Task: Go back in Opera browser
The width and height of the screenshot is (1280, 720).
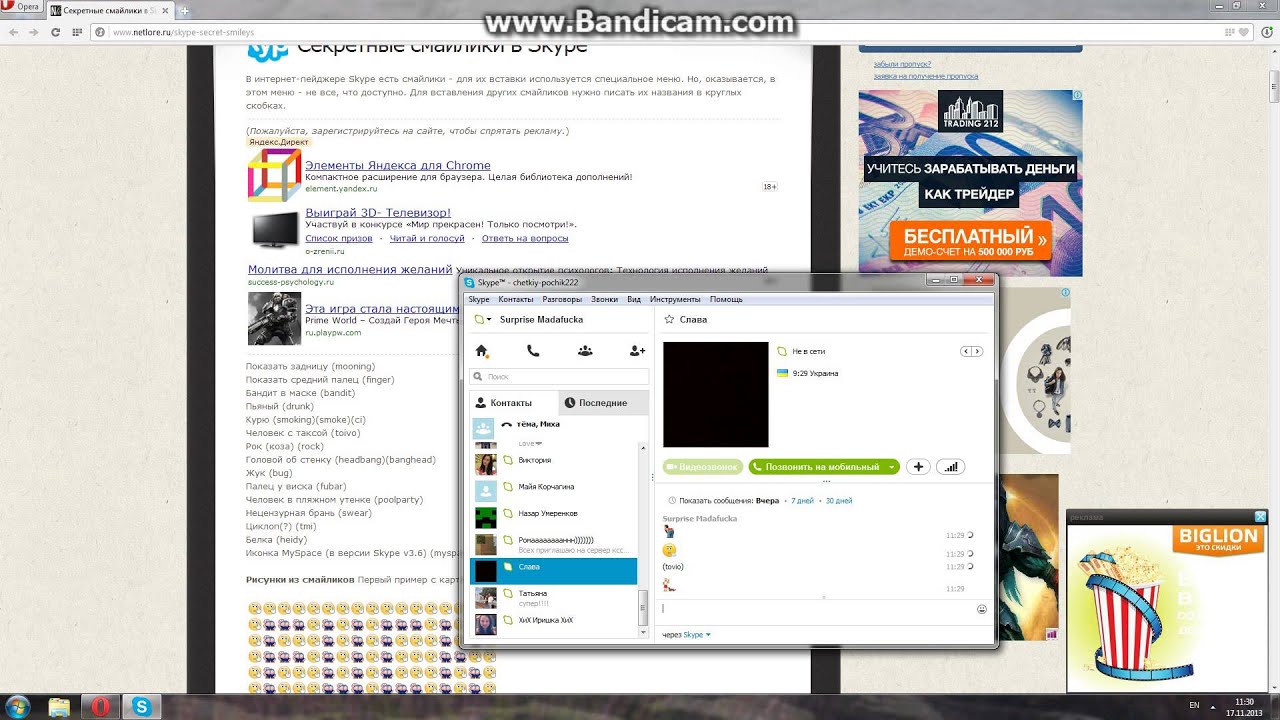Action: tap(12, 32)
